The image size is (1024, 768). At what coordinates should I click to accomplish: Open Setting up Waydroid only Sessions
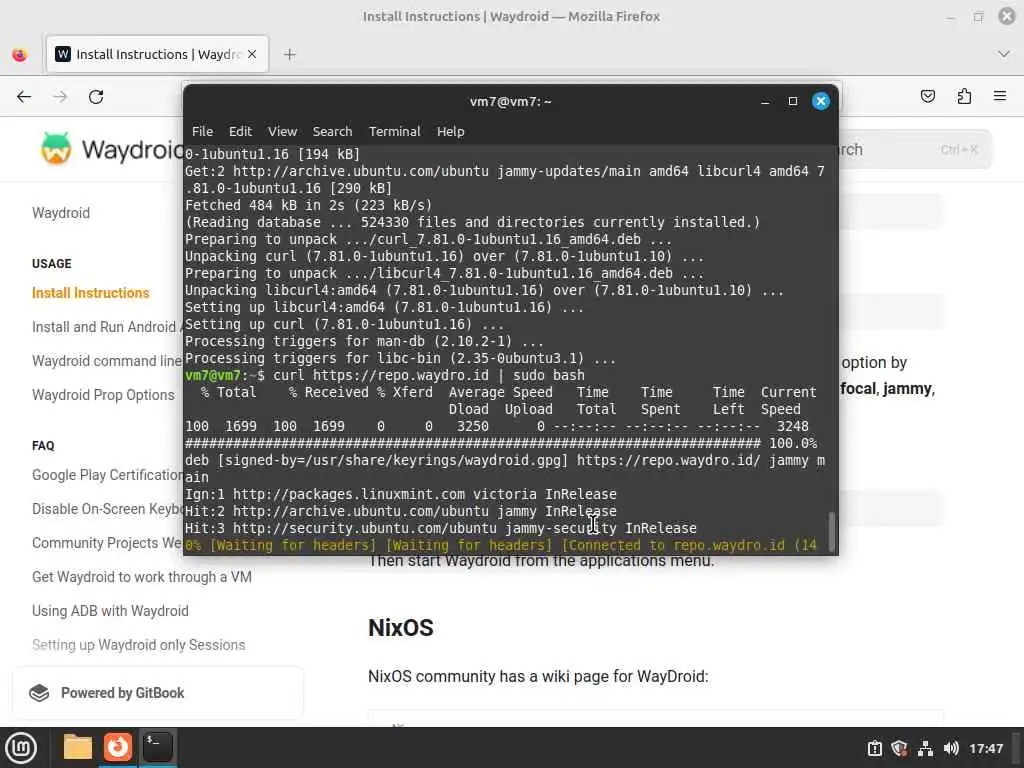click(138, 645)
